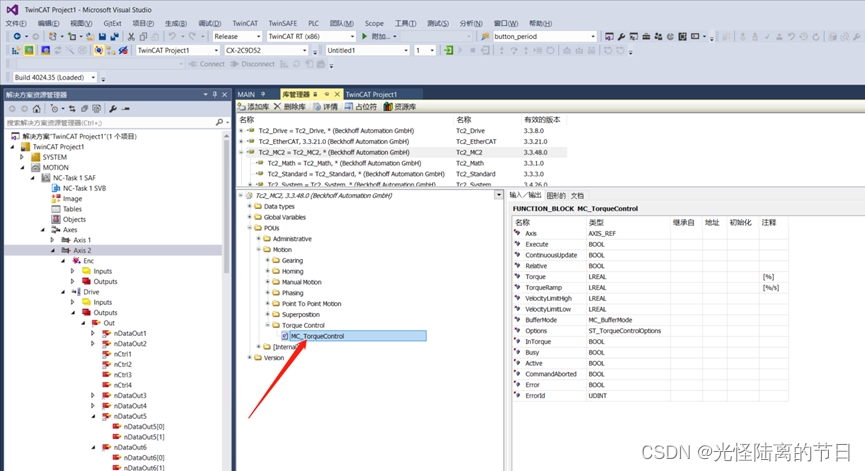Click the PLC Login green arrow icon
The width and height of the screenshot is (865, 471).
click(448, 50)
